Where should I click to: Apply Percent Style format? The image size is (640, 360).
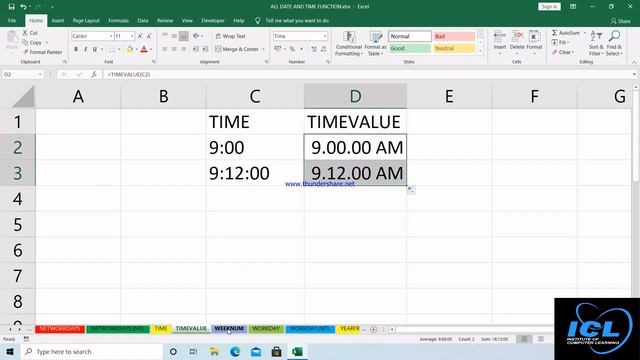(x=292, y=49)
